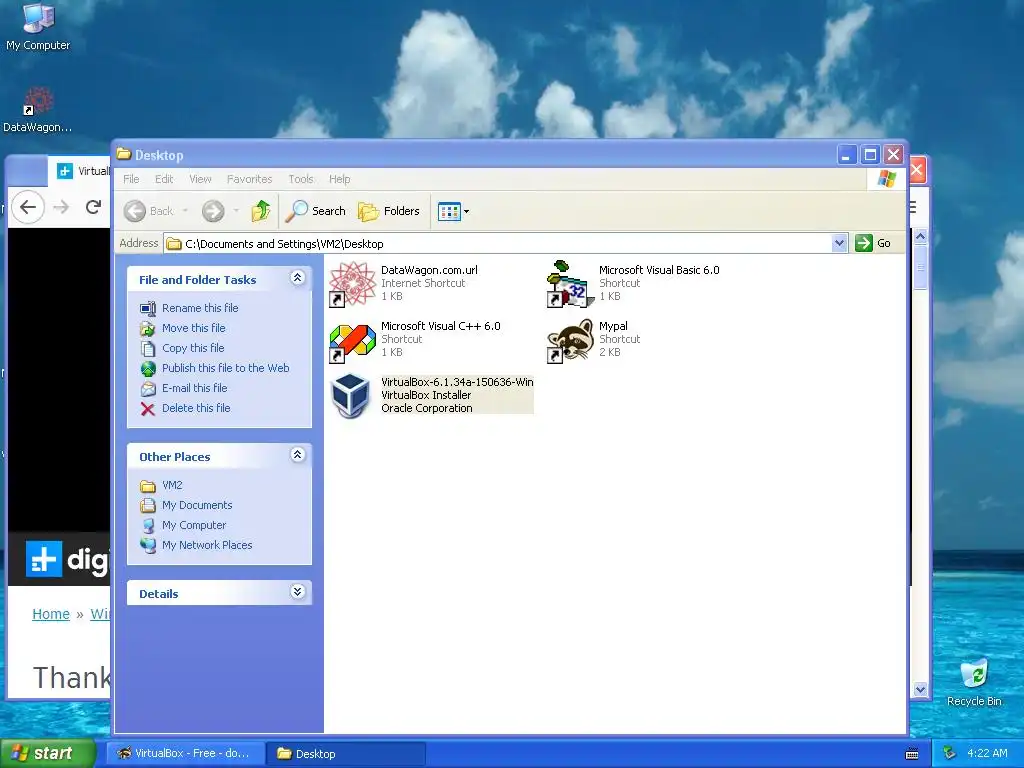This screenshot has width=1024, height=768.
Task: Go to My Computer in Other Places
Action: pos(194,526)
